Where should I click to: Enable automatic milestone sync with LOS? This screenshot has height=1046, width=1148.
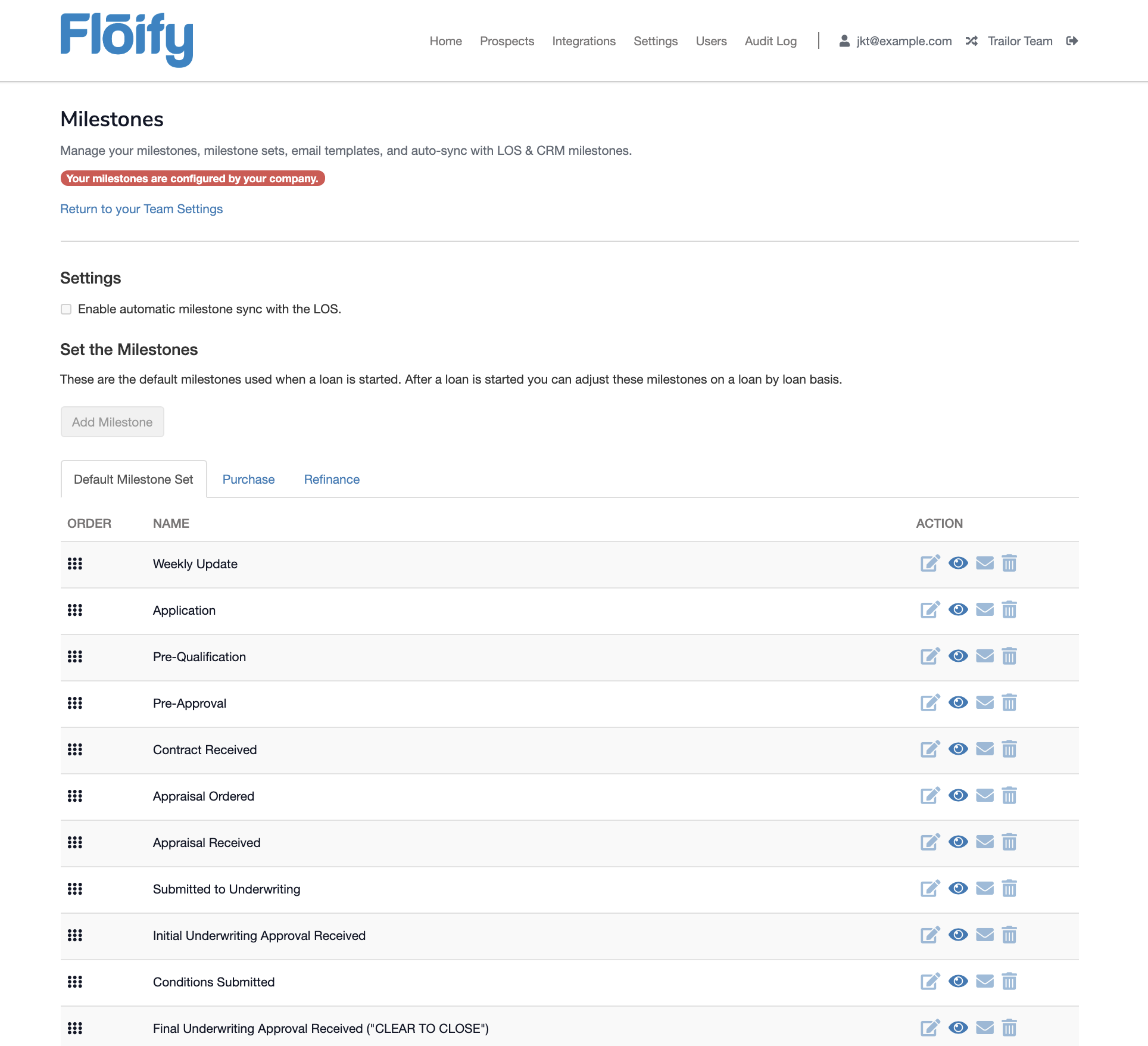click(66, 309)
